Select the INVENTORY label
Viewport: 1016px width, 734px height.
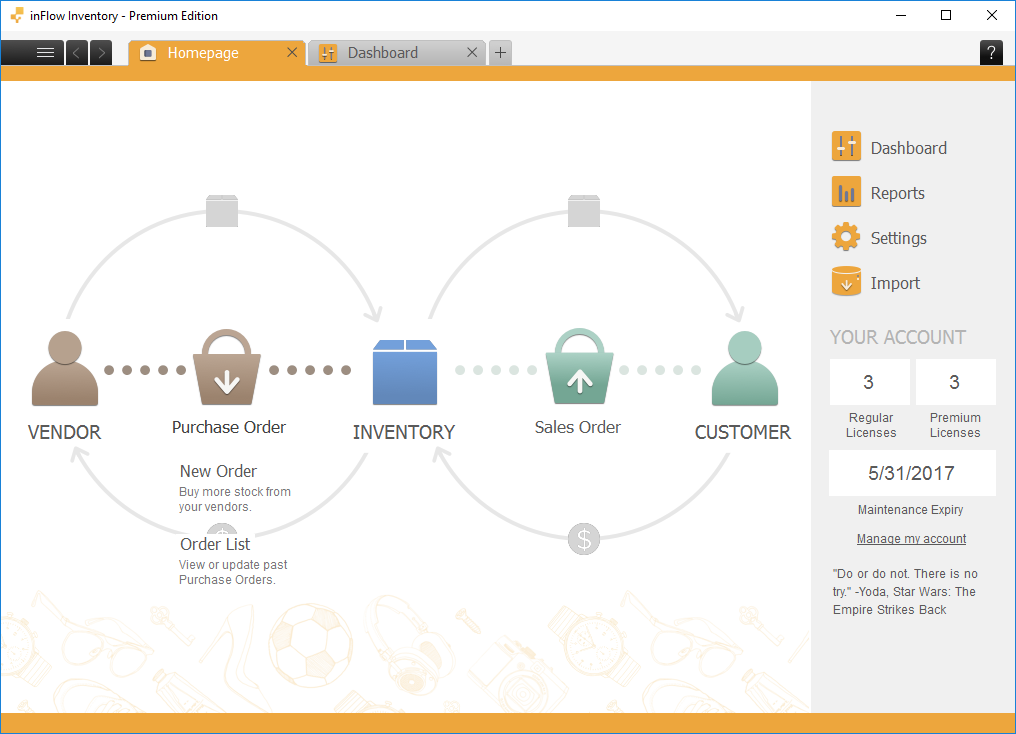(404, 432)
